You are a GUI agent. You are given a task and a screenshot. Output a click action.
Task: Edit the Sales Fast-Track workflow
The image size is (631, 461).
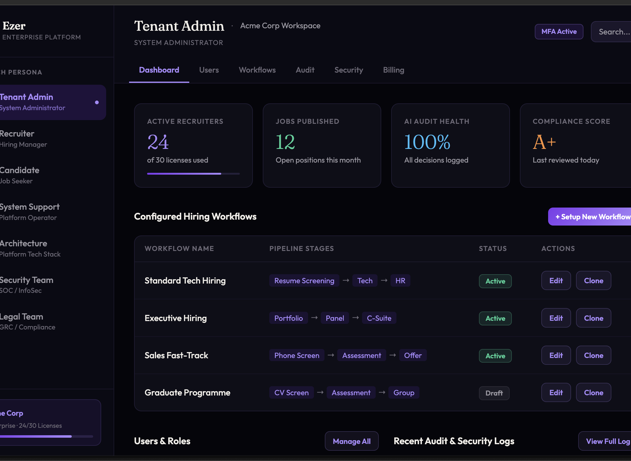pyautogui.click(x=556, y=356)
